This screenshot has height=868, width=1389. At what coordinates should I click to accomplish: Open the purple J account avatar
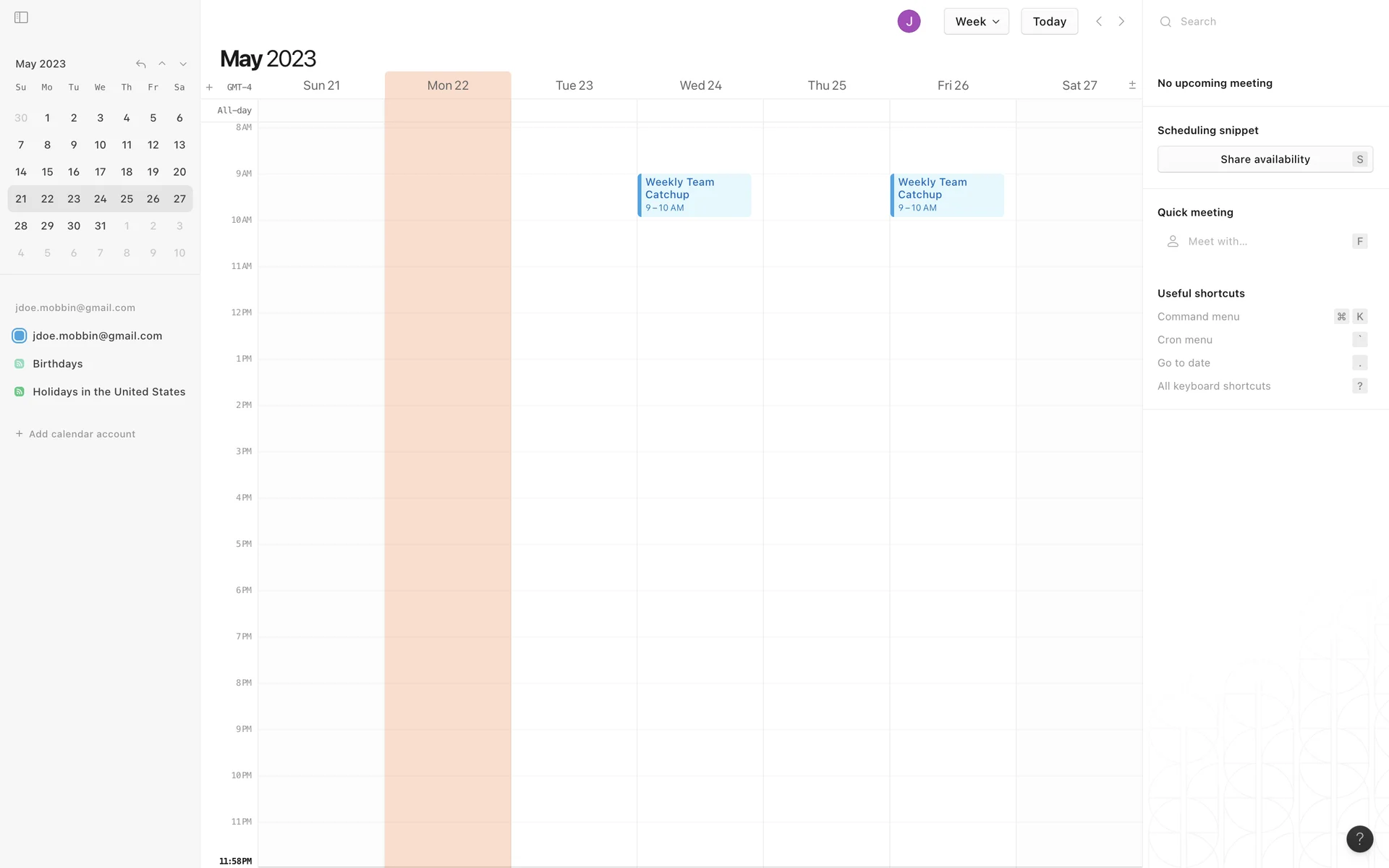909,22
